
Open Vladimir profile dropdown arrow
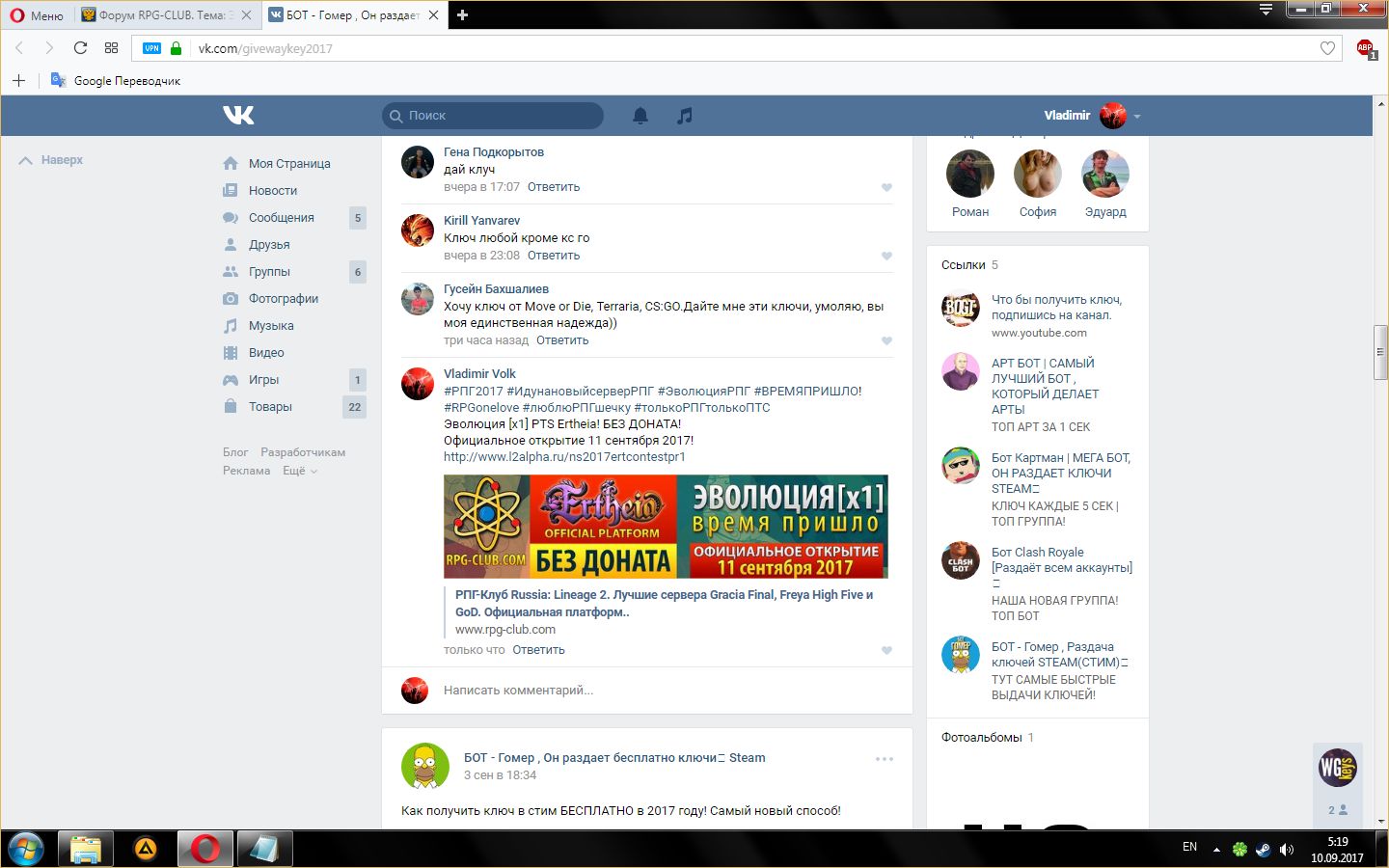tap(1137, 117)
